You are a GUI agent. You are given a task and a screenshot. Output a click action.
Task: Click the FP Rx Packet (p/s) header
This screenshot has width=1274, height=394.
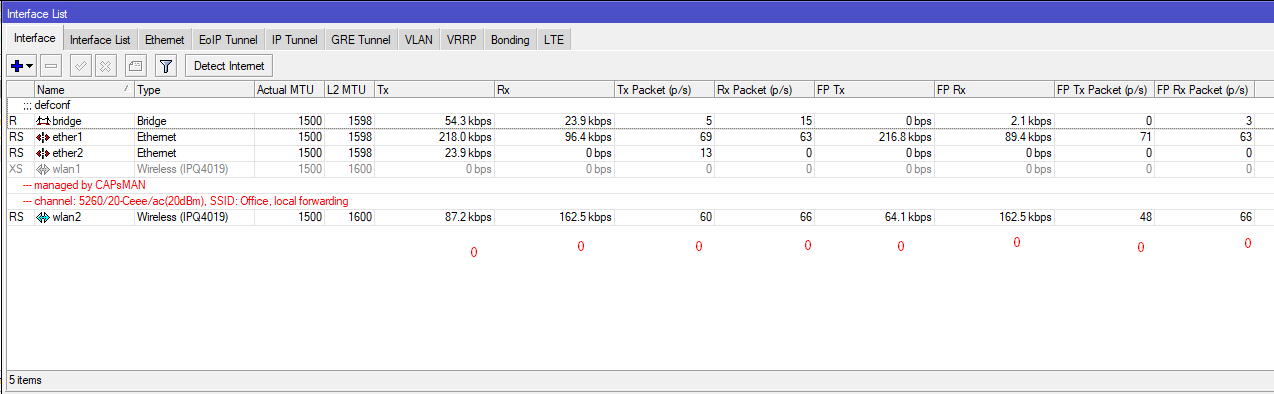click(1204, 90)
